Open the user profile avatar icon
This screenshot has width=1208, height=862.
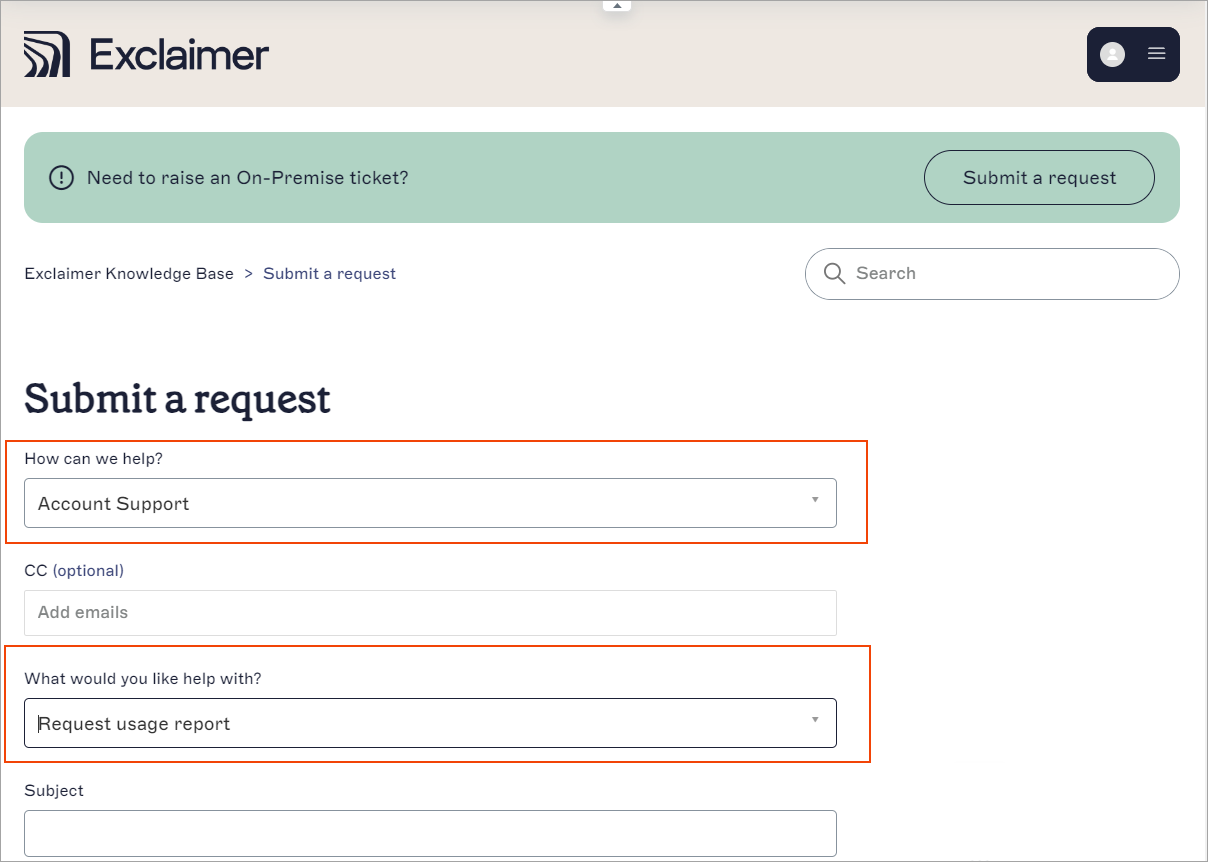pyautogui.click(x=1112, y=54)
